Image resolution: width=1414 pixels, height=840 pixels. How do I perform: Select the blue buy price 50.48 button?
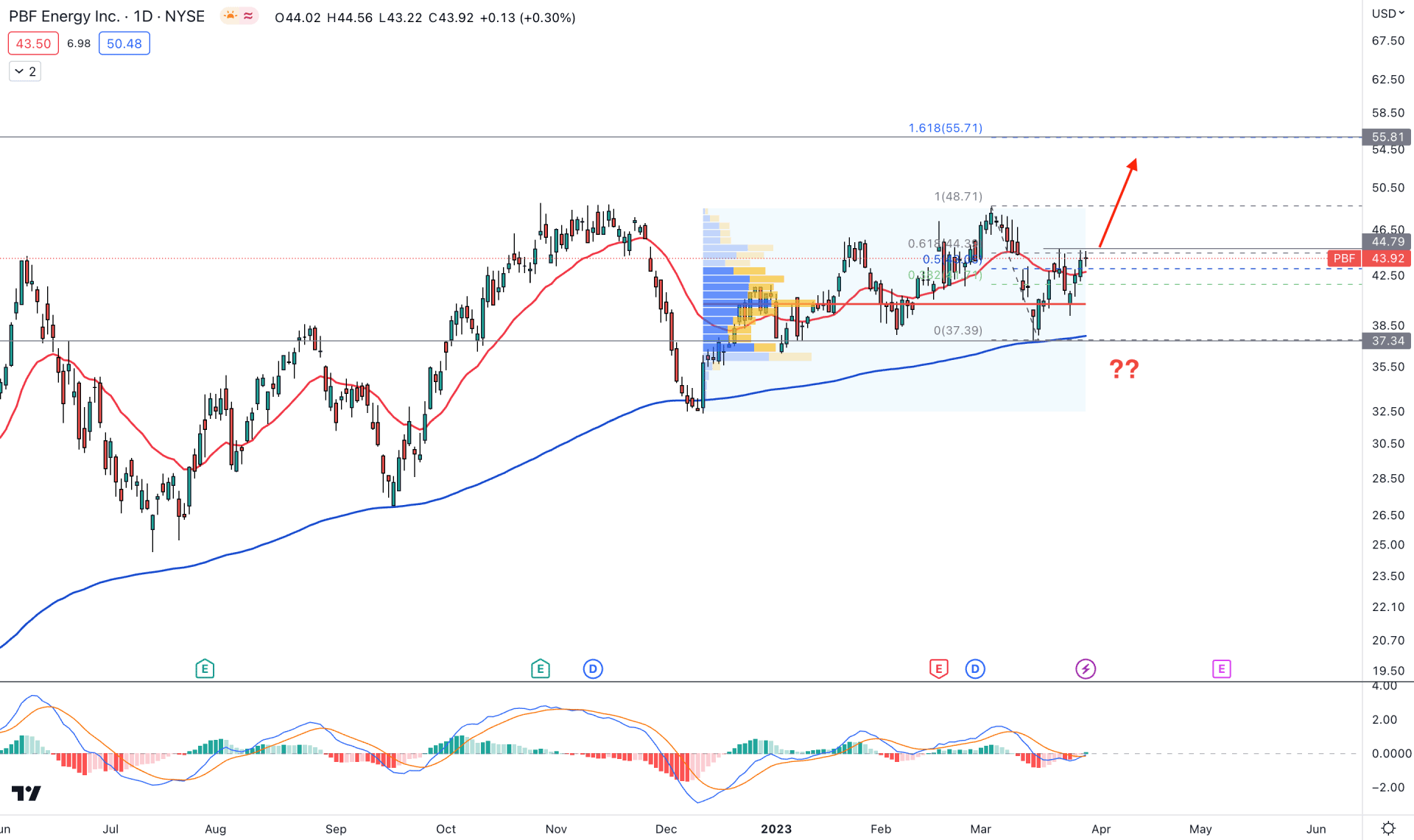(124, 43)
